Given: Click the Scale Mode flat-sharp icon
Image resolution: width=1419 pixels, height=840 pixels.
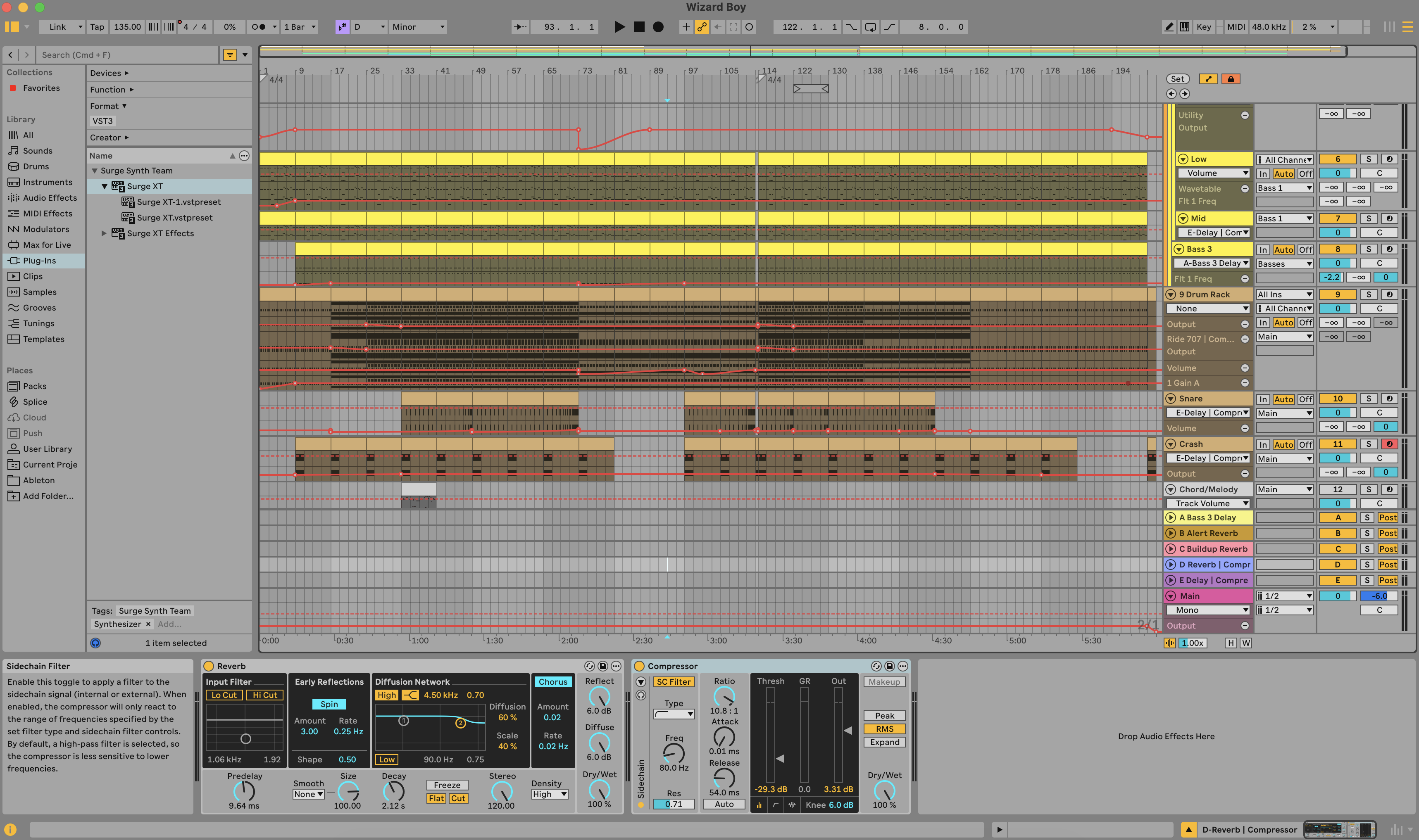Looking at the screenshot, I should pyautogui.click(x=342, y=26).
